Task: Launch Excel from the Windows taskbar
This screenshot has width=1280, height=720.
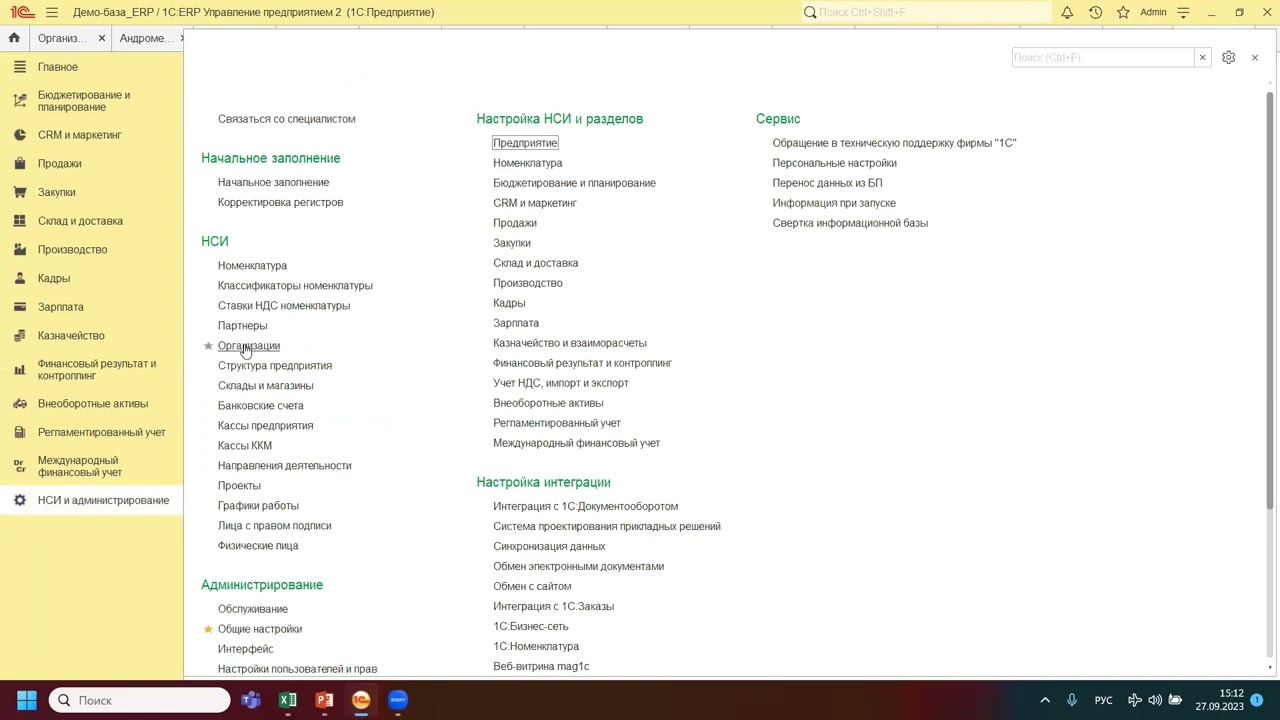Action: [x=288, y=700]
